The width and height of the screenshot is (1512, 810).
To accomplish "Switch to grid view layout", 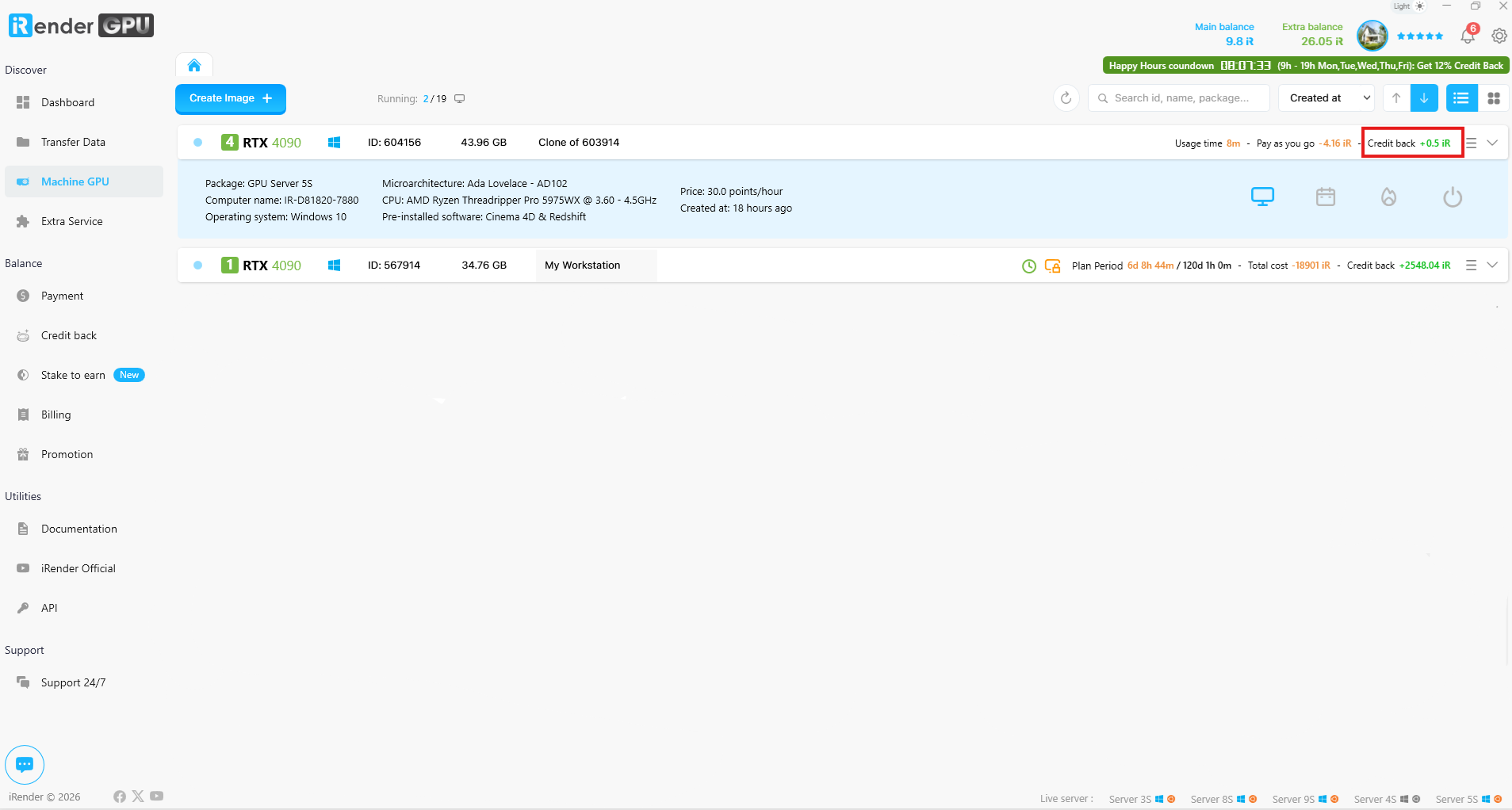I will [x=1494, y=98].
